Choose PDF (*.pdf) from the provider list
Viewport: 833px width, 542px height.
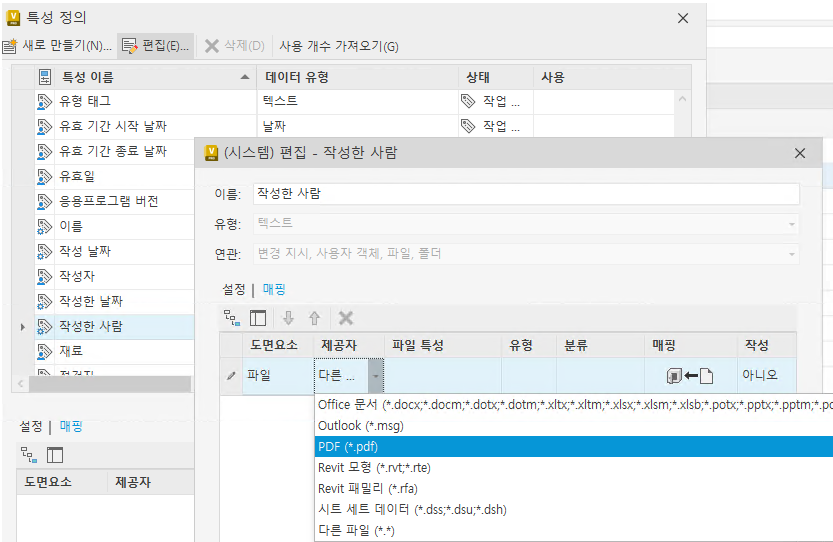[x=574, y=446]
